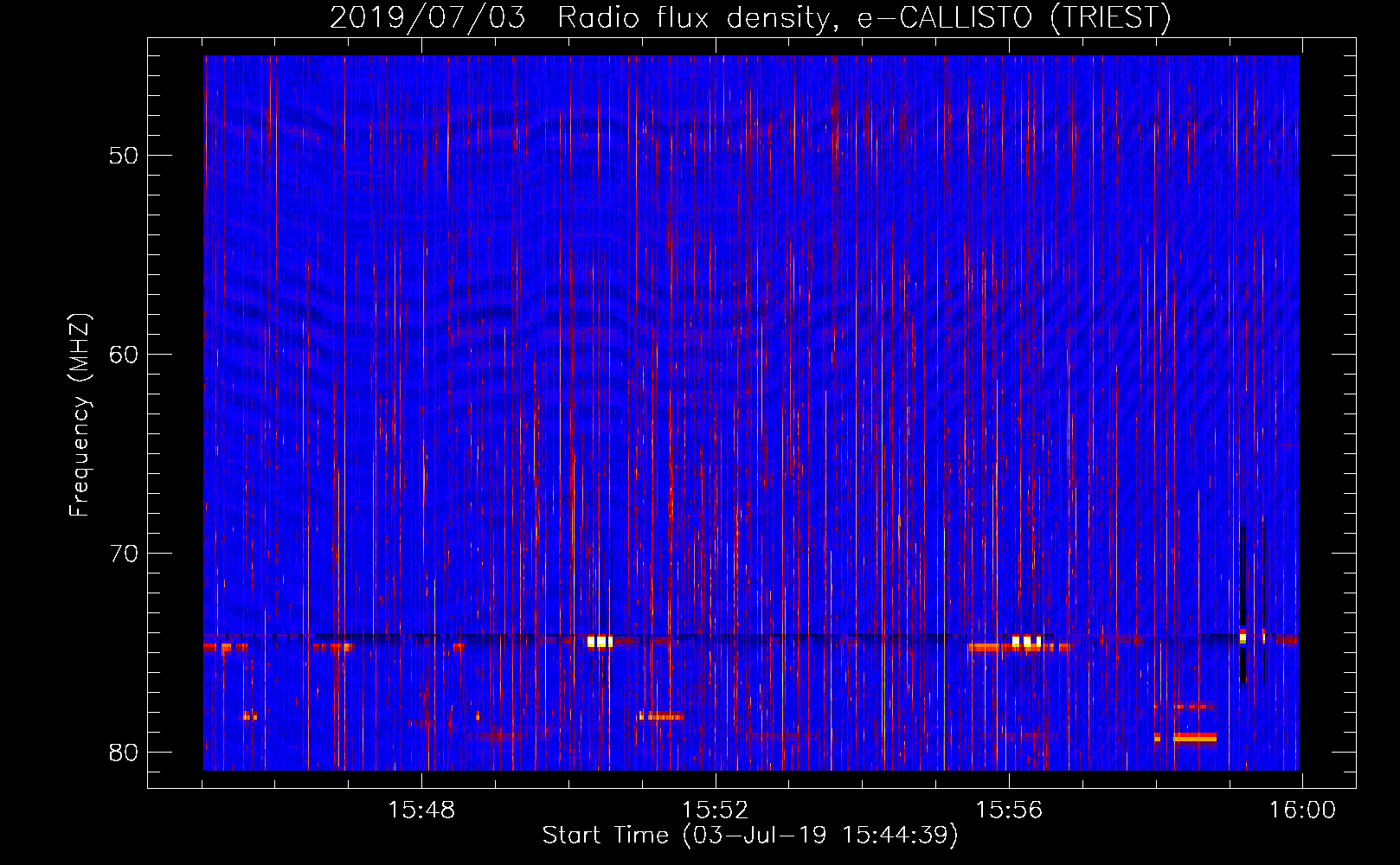Click the 'Start Time (03-Jul-19 15:44:39)' label
The height and width of the screenshot is (865, 1400).
pos(750,836)
